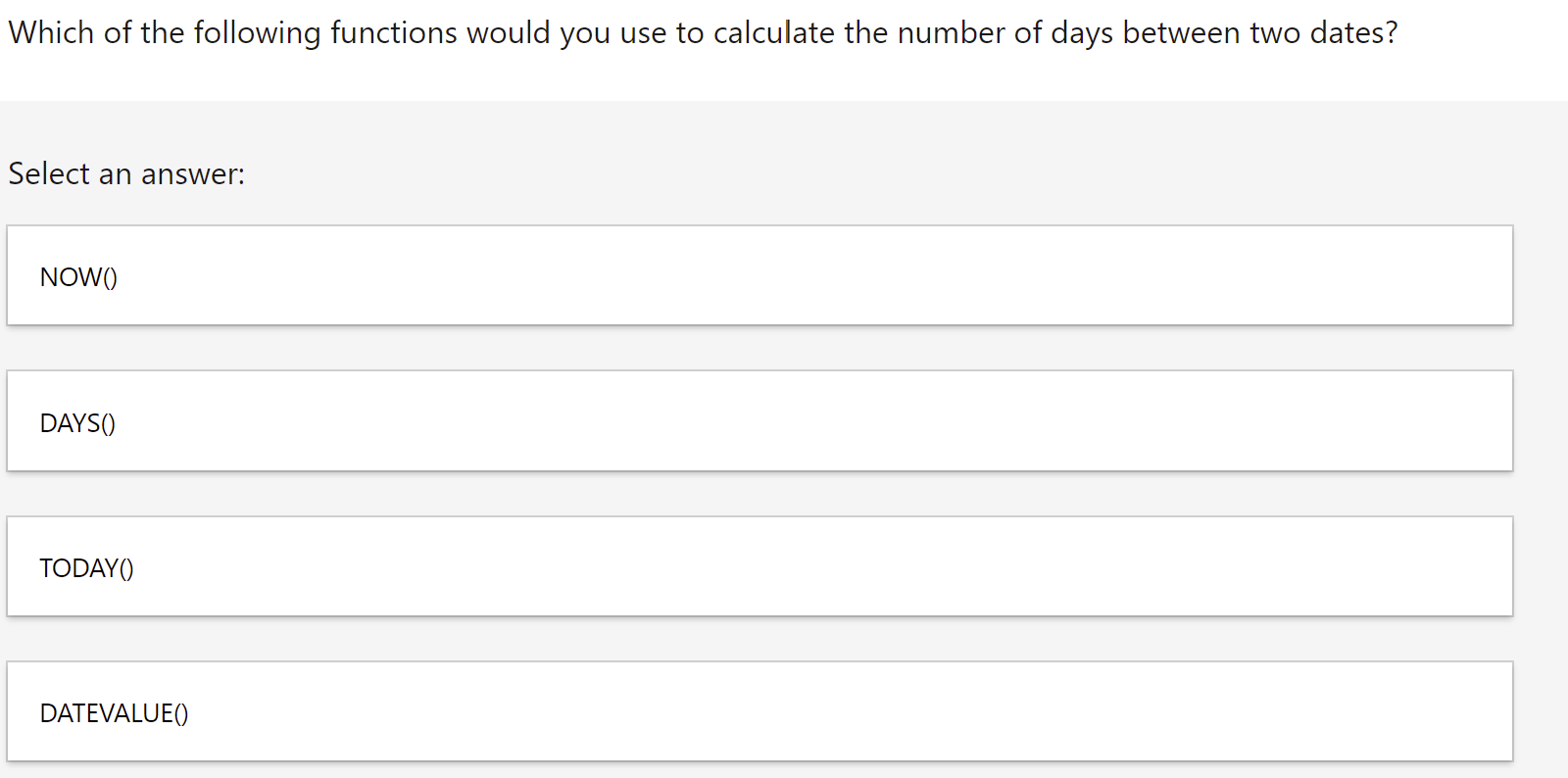The height and width of the screenshot is (778, 1568).
Task: Click the TODAY() label text
Action: pos(85,566)
